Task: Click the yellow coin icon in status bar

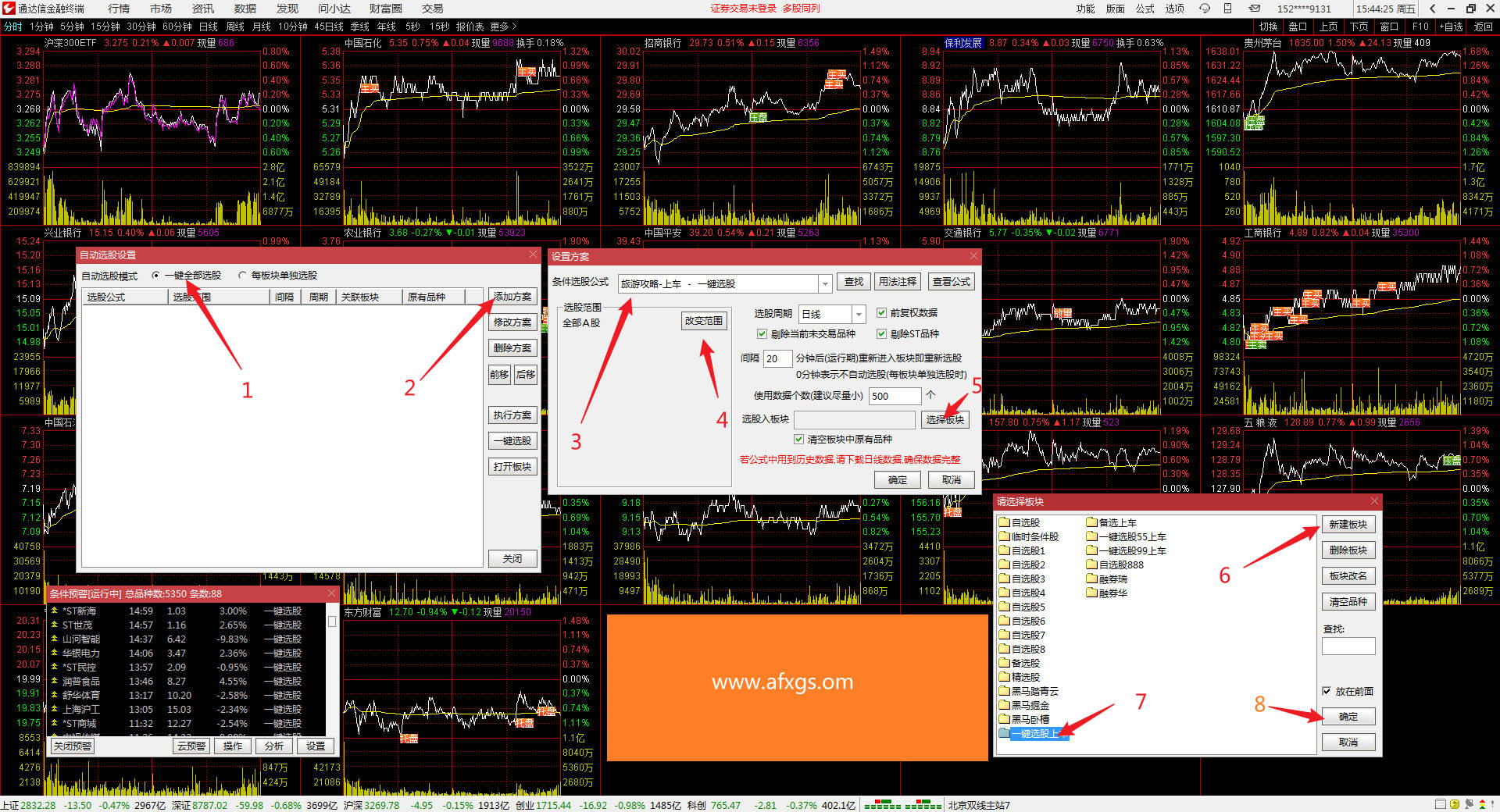Action: (x=1455, y=804)
